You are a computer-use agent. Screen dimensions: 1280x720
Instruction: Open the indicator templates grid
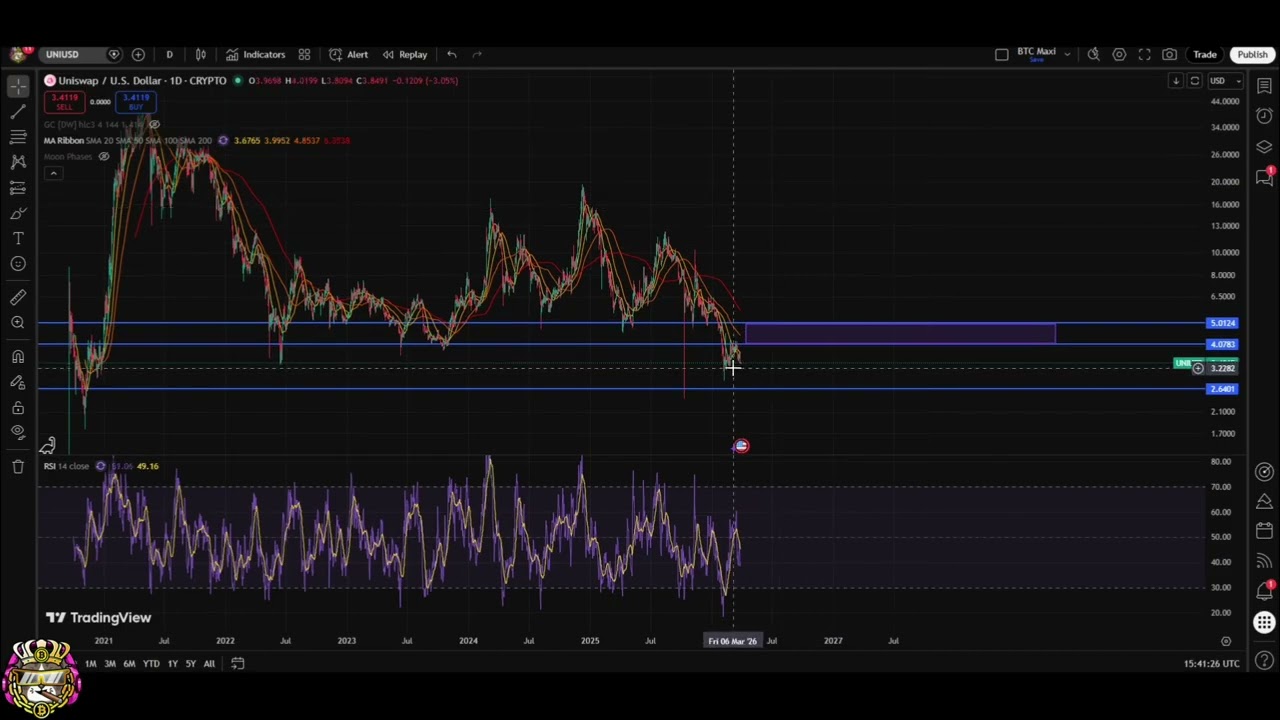[x=304, y=54]
